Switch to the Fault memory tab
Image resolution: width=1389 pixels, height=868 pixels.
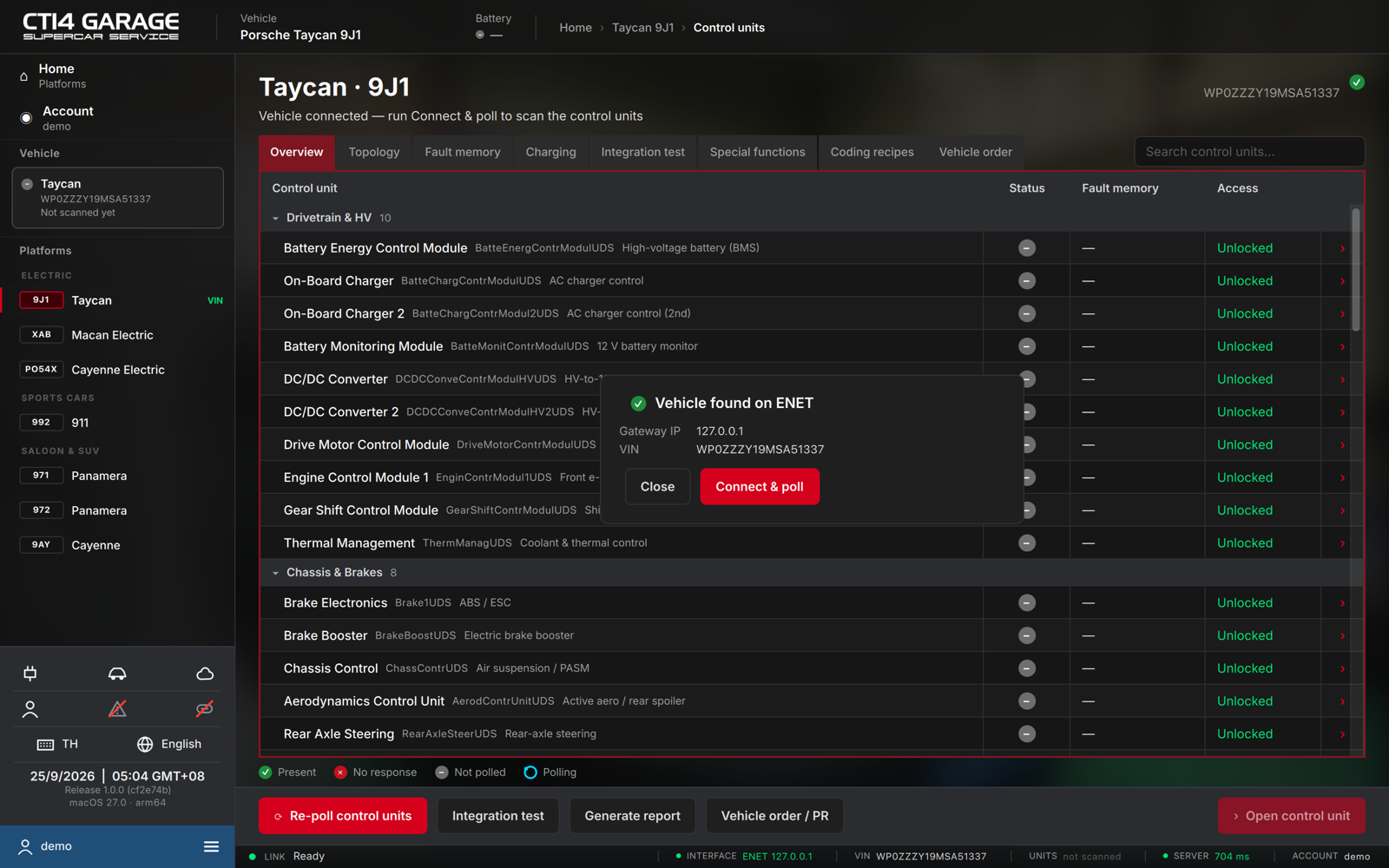pyautogui.click(x=463, y=152)
